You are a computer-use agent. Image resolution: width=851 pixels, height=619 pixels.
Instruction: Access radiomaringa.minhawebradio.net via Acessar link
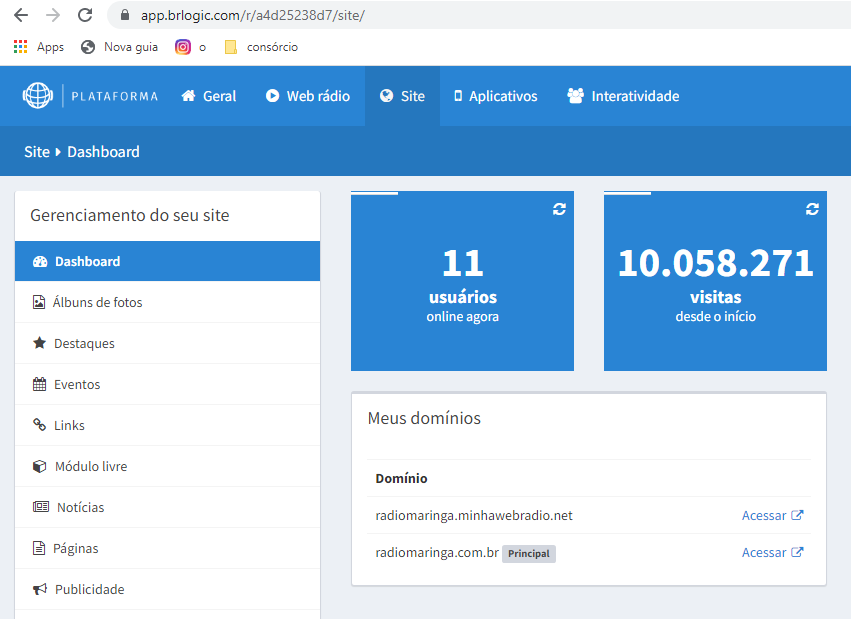tap(772, 515)
